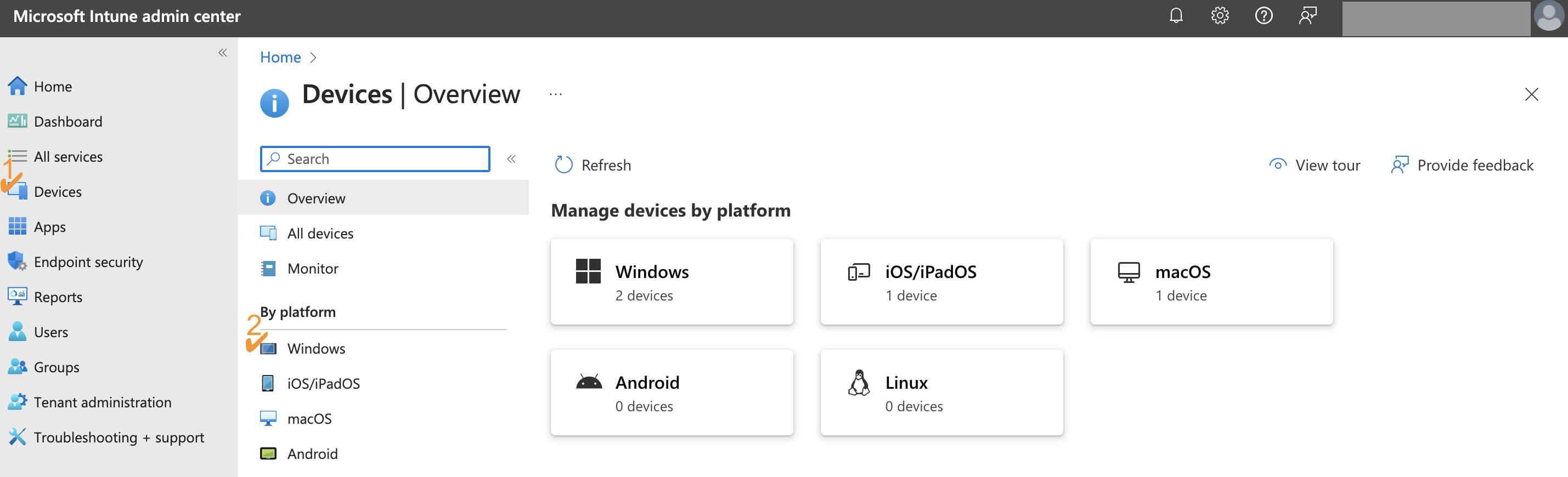Click the Groups people icon
Screen dimensions: 1568x477
[x=17, y=367]
